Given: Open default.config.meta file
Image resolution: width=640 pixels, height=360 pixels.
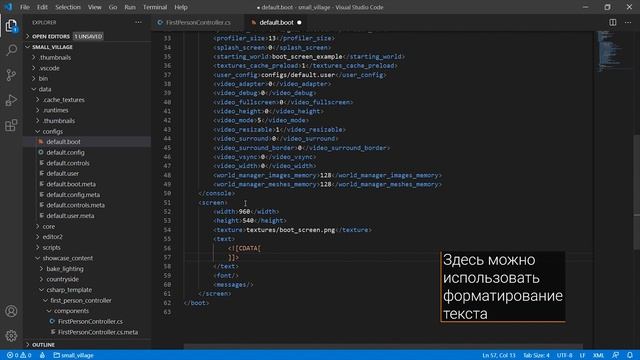Looking at the screenshot, I should click(73, 195).
